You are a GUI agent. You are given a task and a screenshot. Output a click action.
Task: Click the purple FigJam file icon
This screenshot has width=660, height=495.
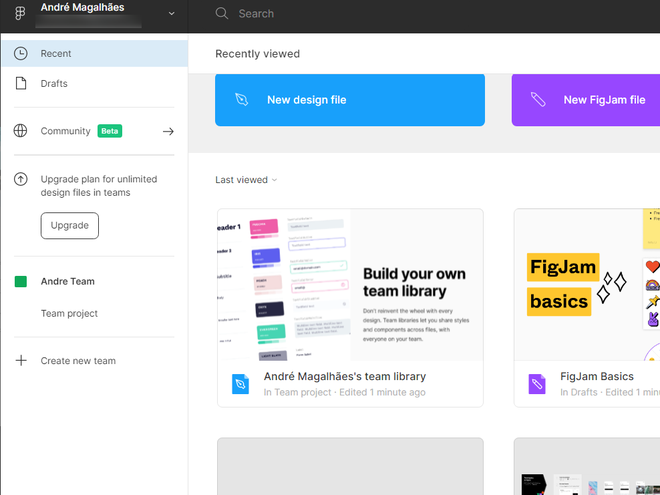tap(537, 384)
